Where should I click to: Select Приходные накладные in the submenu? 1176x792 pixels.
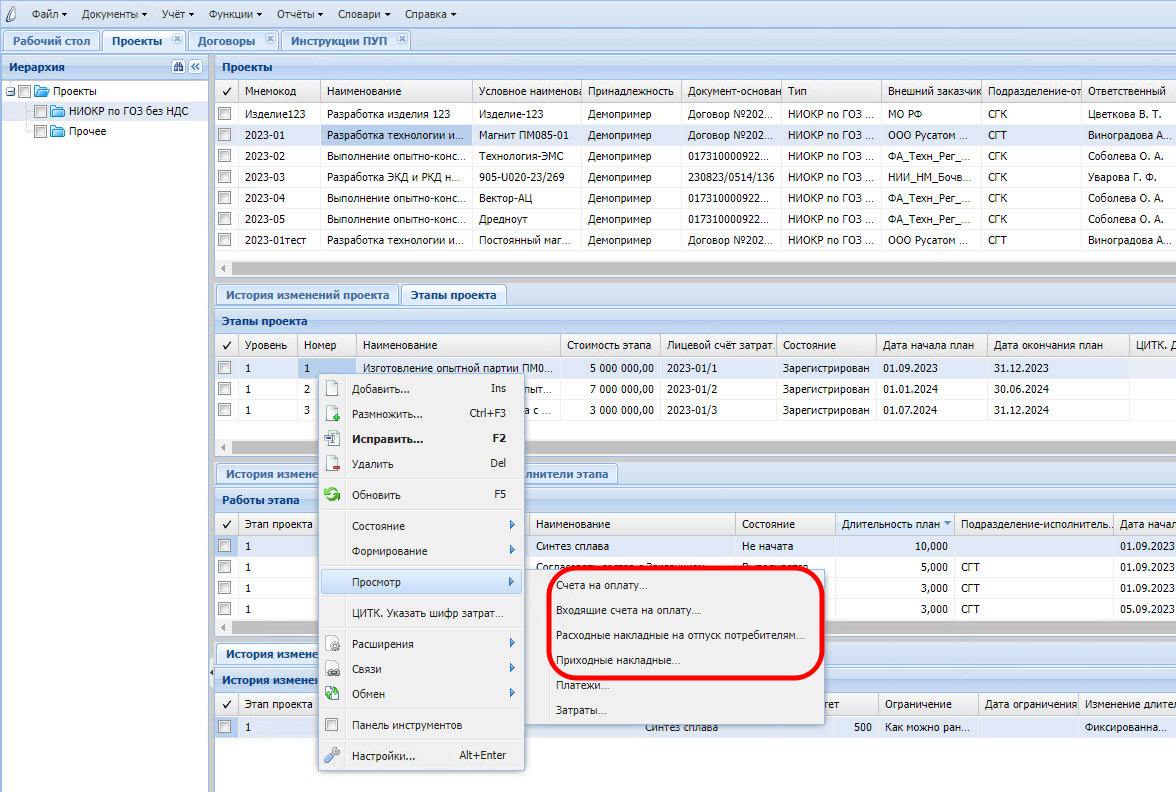pos(618,660)
